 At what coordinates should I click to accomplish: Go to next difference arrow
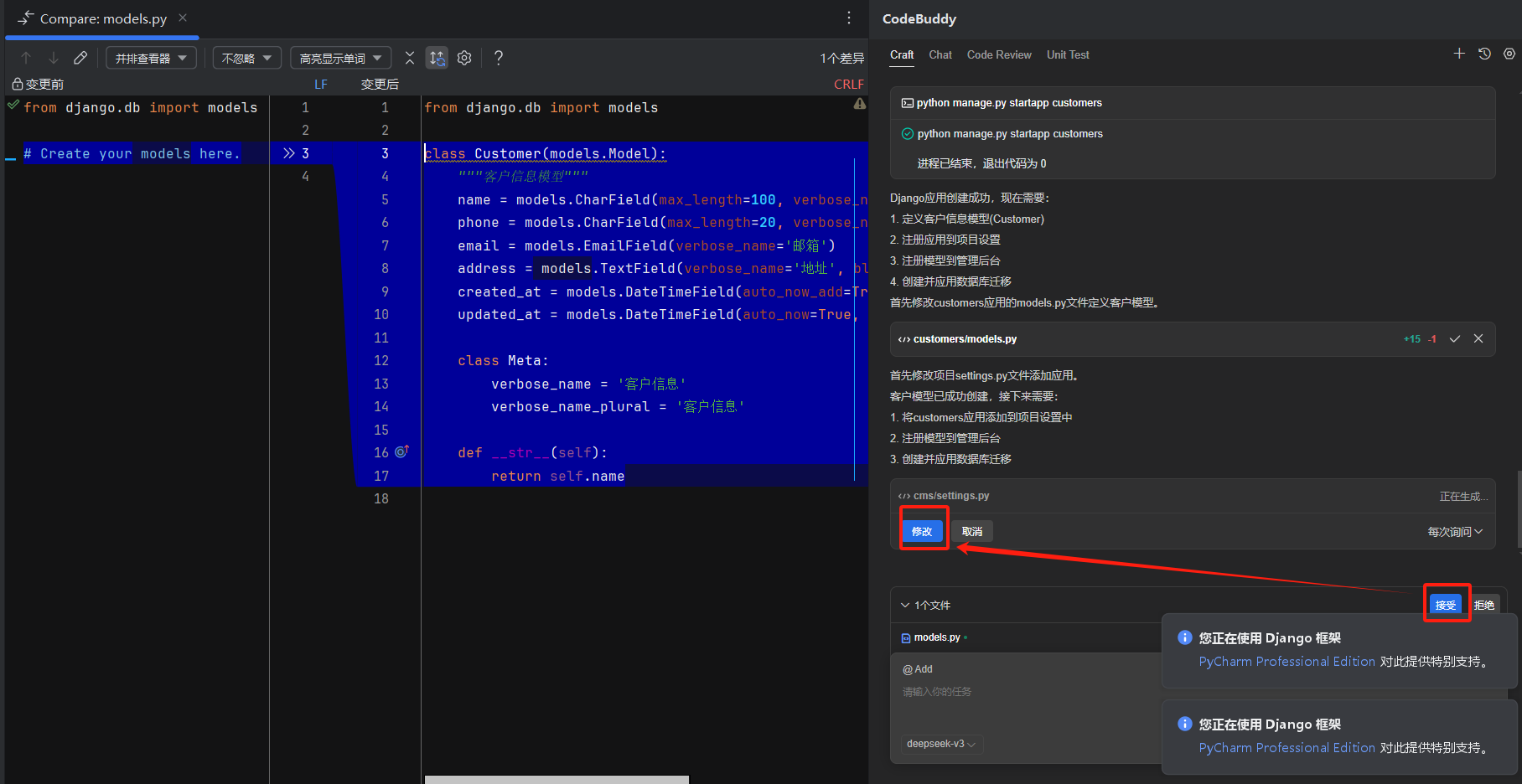point(54,58)
